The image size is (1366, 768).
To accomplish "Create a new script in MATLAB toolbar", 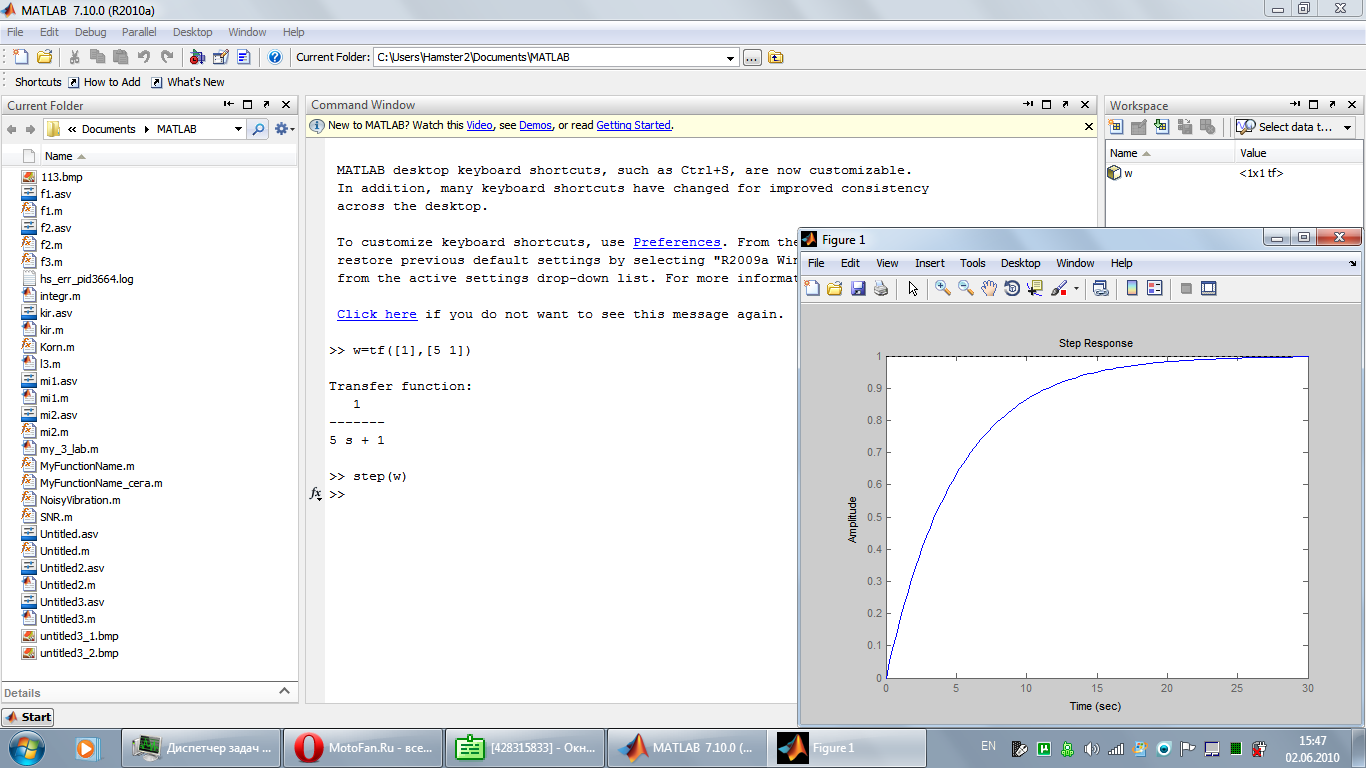I will (x=22, y=57).
